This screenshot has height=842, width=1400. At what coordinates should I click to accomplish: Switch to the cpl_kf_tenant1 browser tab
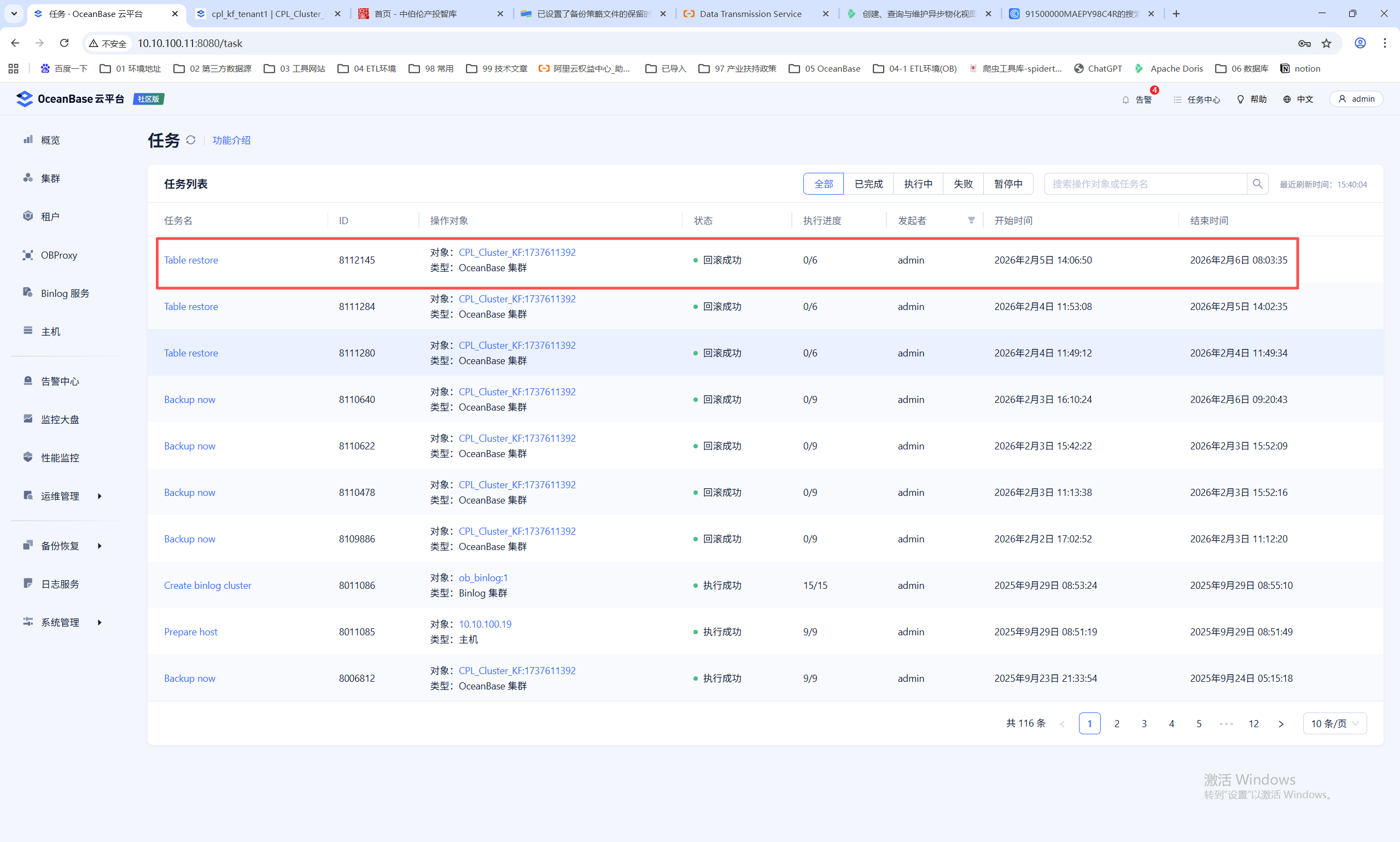tap(266, 14)
